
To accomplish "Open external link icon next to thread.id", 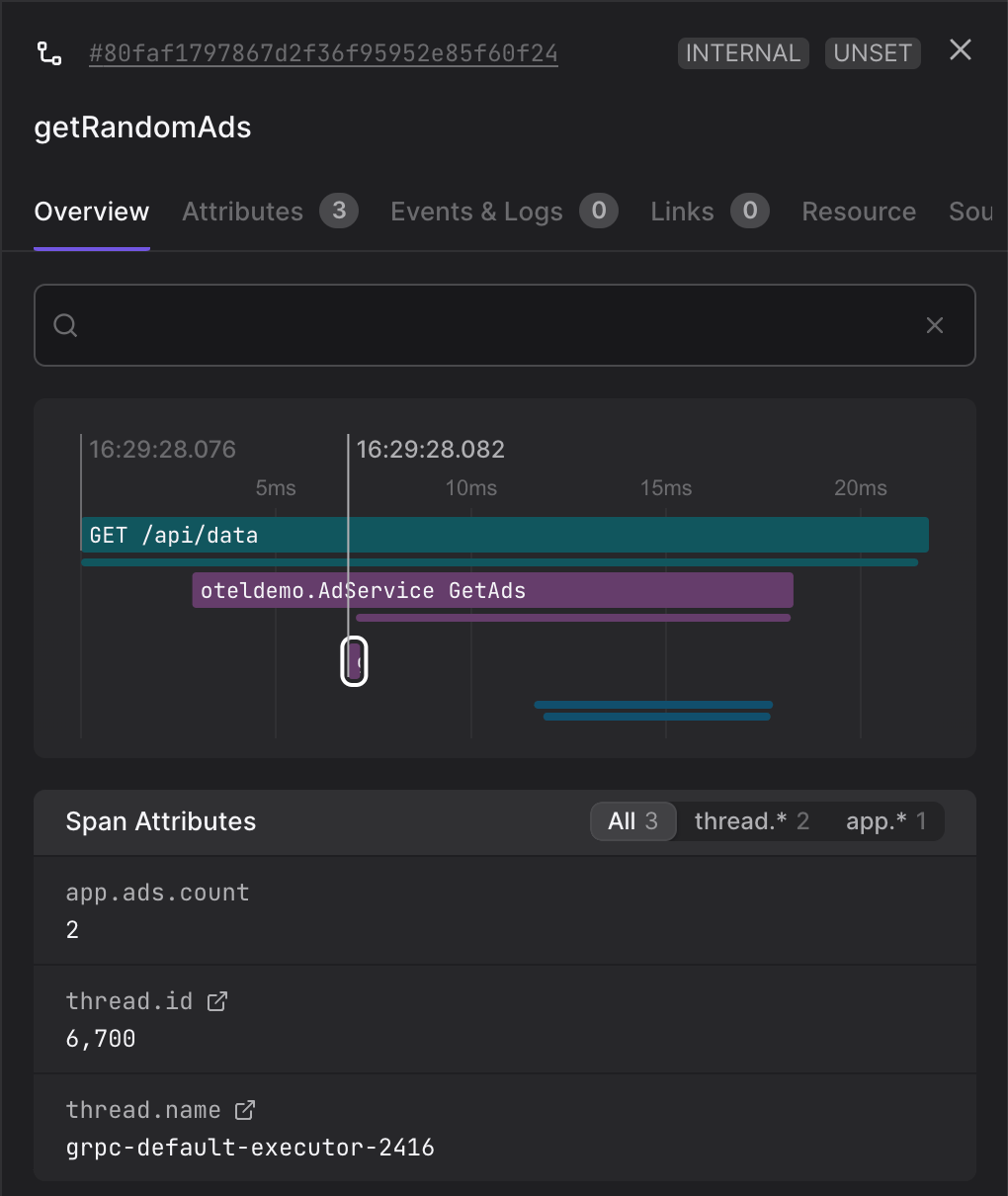I will coord(217,1001).
